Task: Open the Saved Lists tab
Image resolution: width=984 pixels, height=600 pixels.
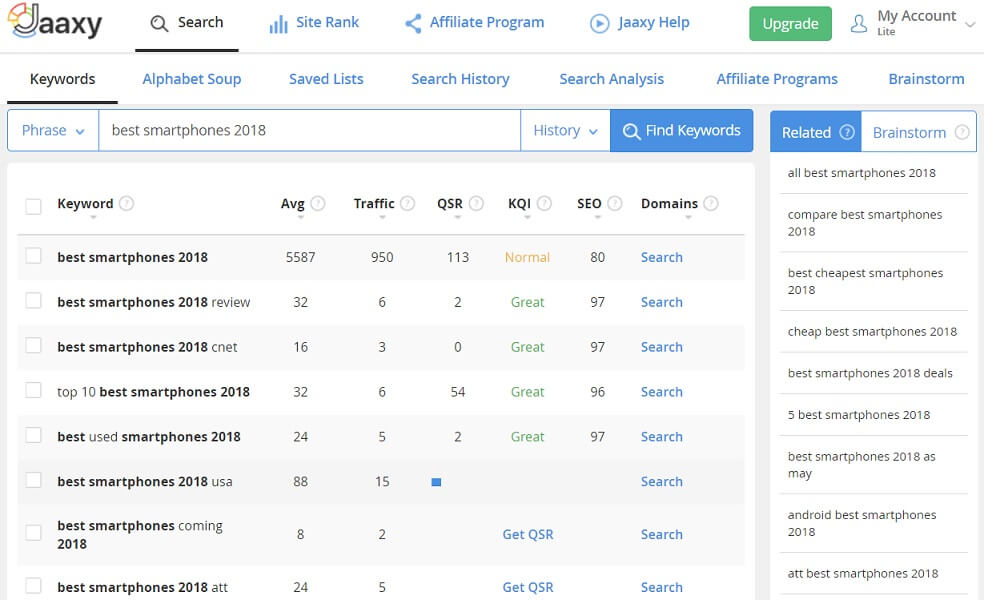Action: (326, 79)
